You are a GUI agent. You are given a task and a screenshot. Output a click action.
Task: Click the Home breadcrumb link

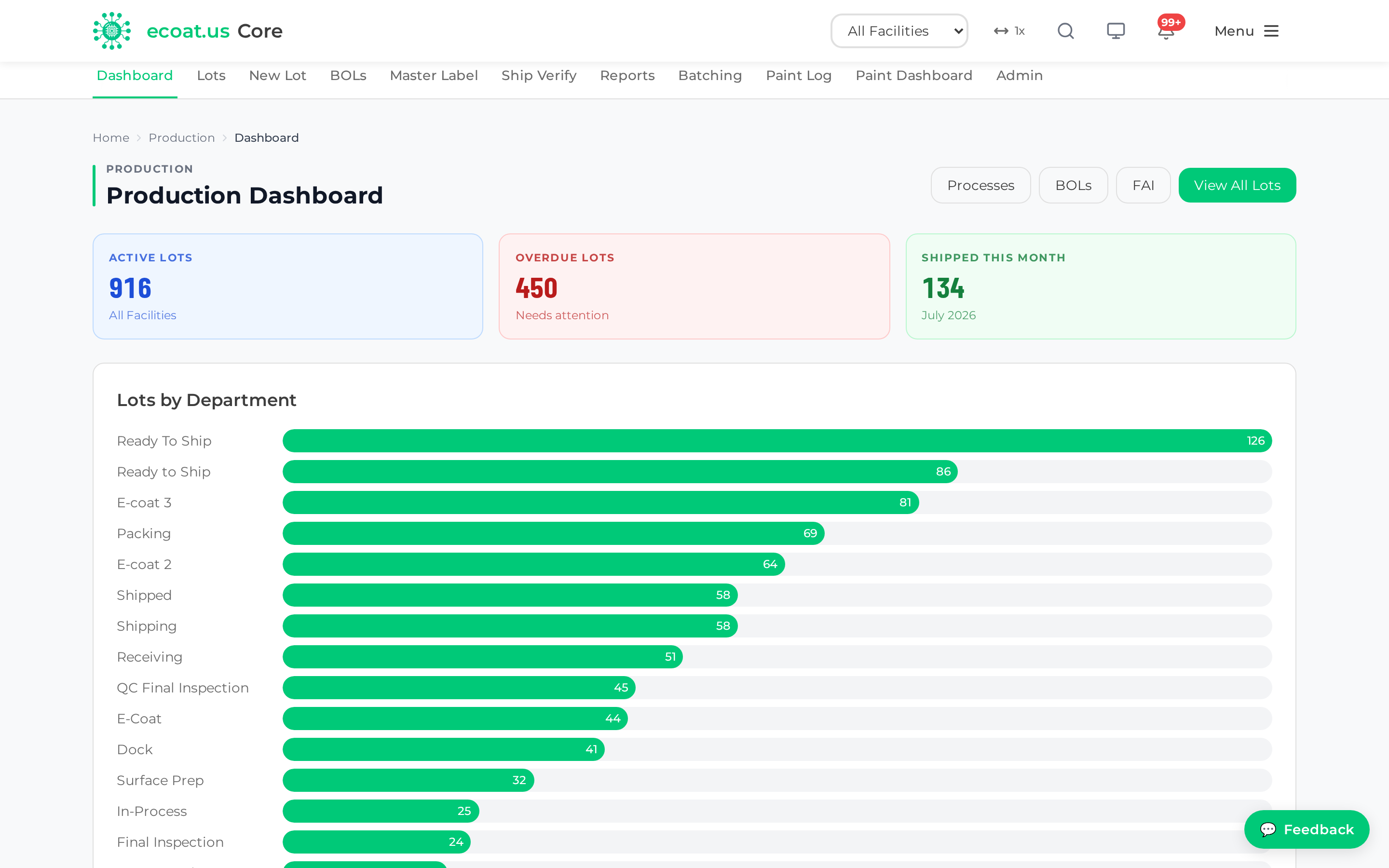pyautogui.click(x=111, y=138)
